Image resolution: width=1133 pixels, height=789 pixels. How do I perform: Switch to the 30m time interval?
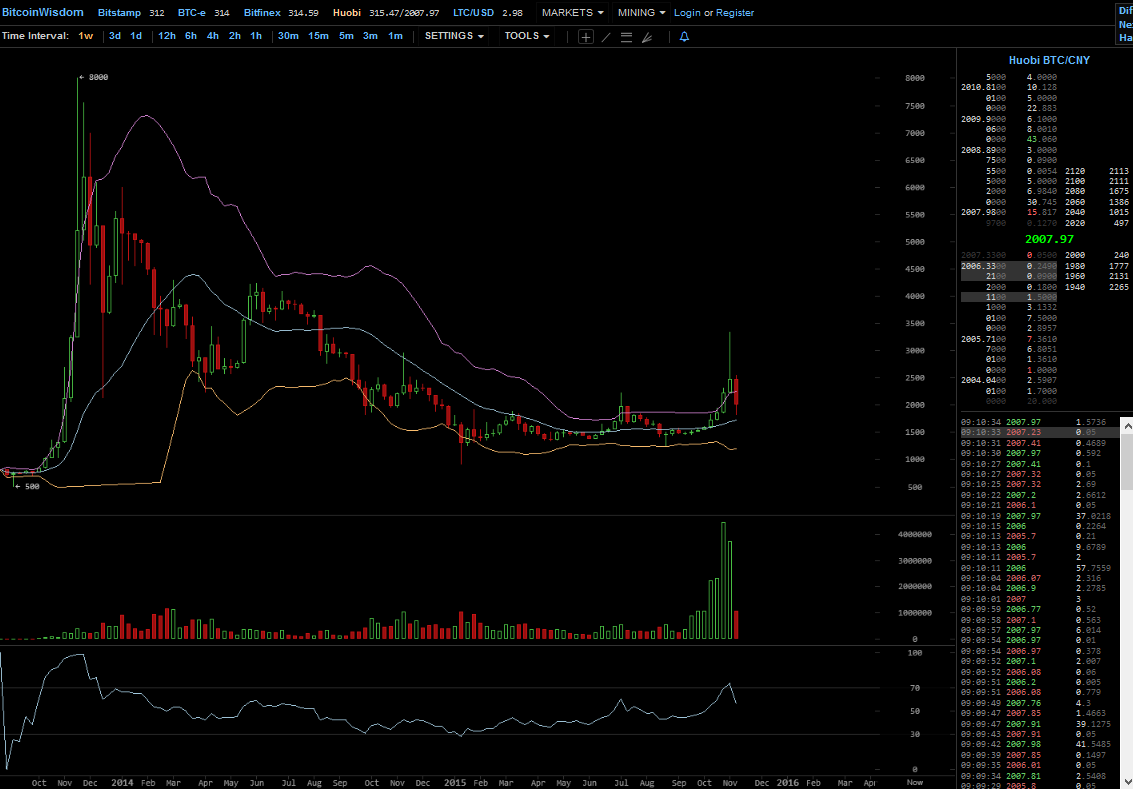[x=288, y=35]
